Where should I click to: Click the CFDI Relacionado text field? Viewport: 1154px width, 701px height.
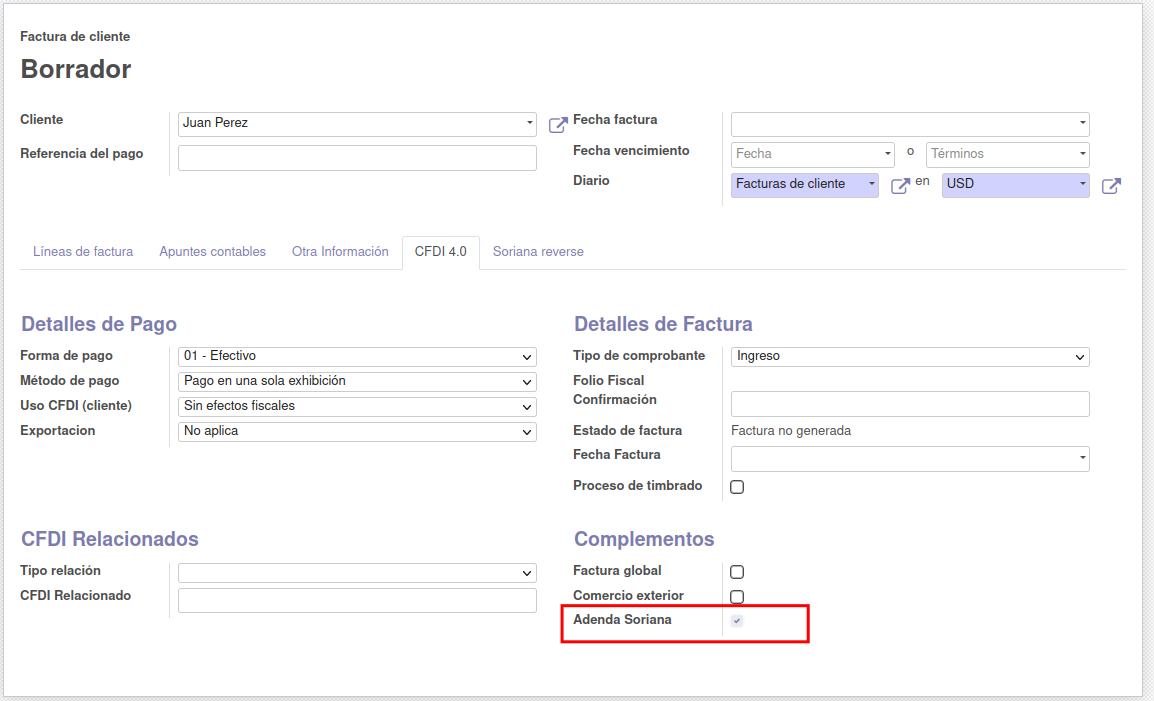click(357, 600)
